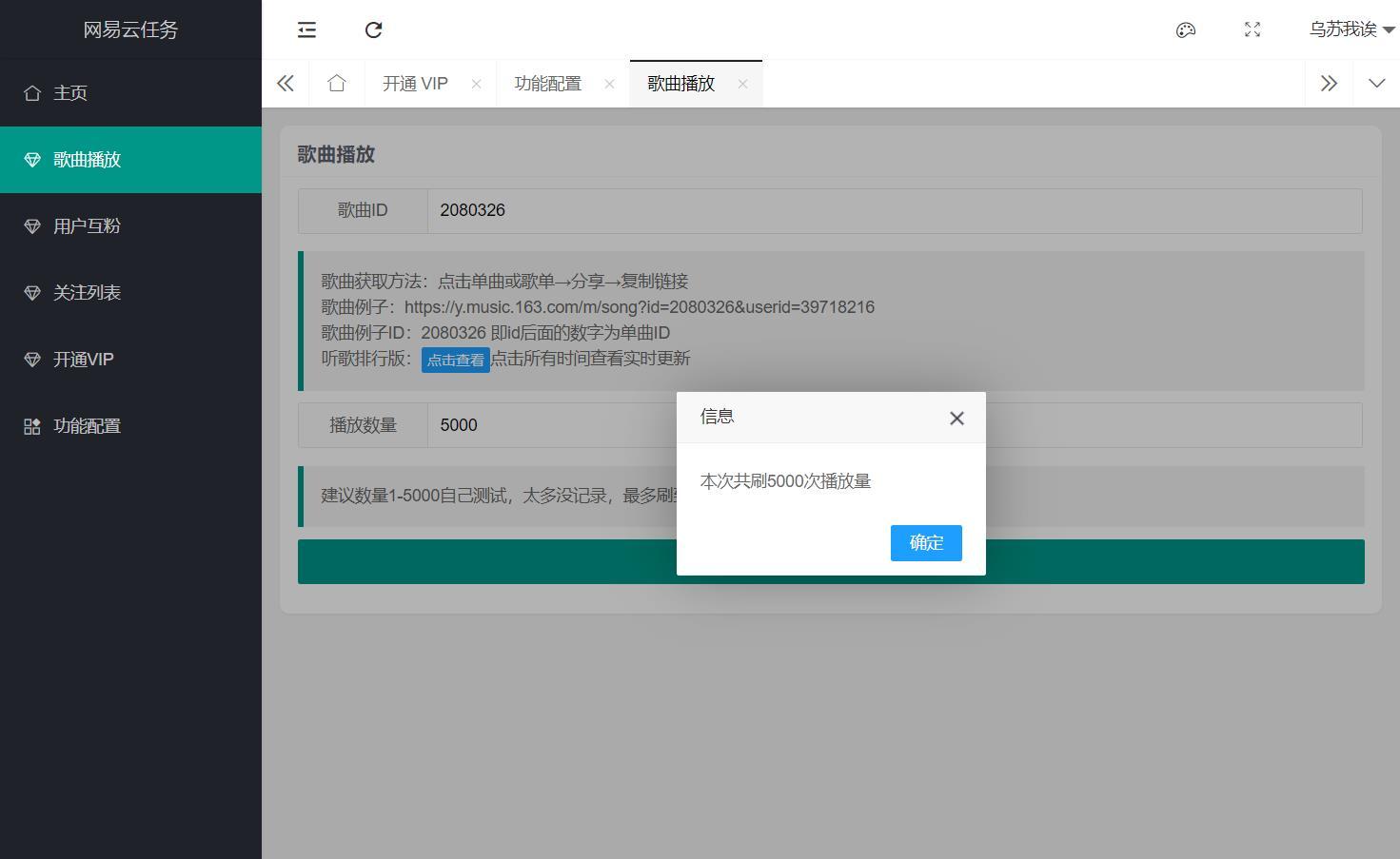Click the refresh icon in the top bar
Viewport: 1400px width, 859px height.
[374, 30]
